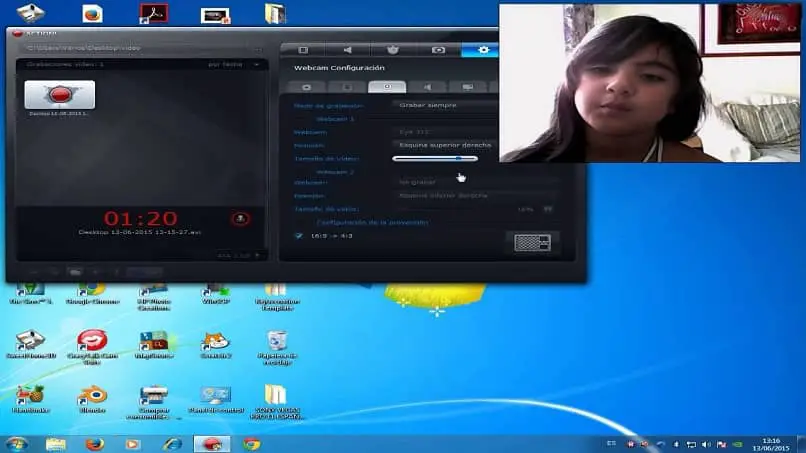Open the folder icon at top of desktop
806x453 pixels.
276,14
